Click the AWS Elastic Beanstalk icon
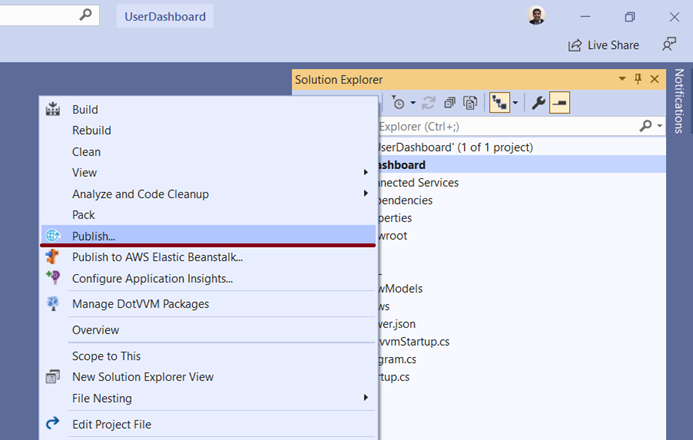Screen dimensions: 693x440 pos(53,257)
